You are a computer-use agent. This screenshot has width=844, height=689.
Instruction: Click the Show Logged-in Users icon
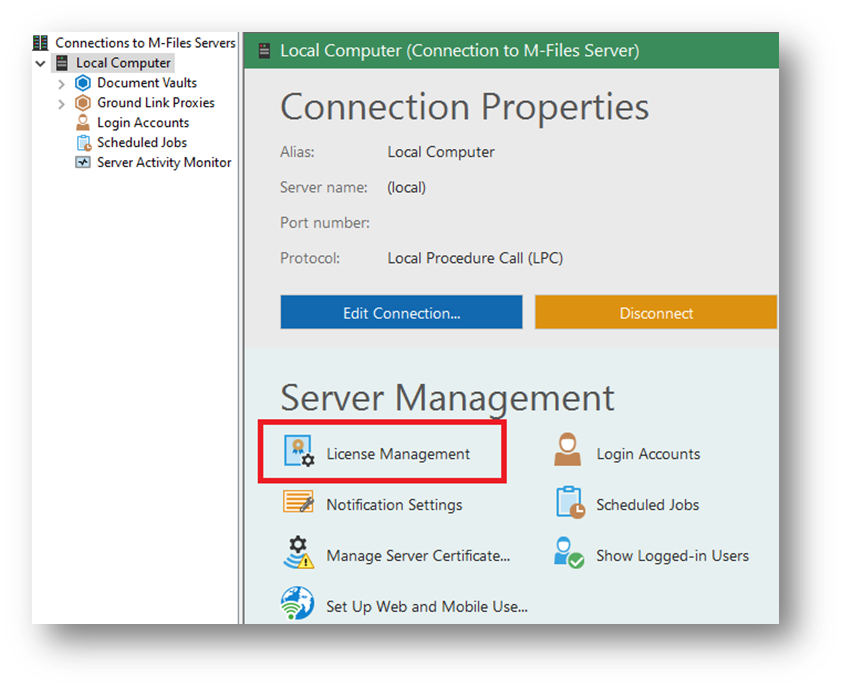click(569, 553)
